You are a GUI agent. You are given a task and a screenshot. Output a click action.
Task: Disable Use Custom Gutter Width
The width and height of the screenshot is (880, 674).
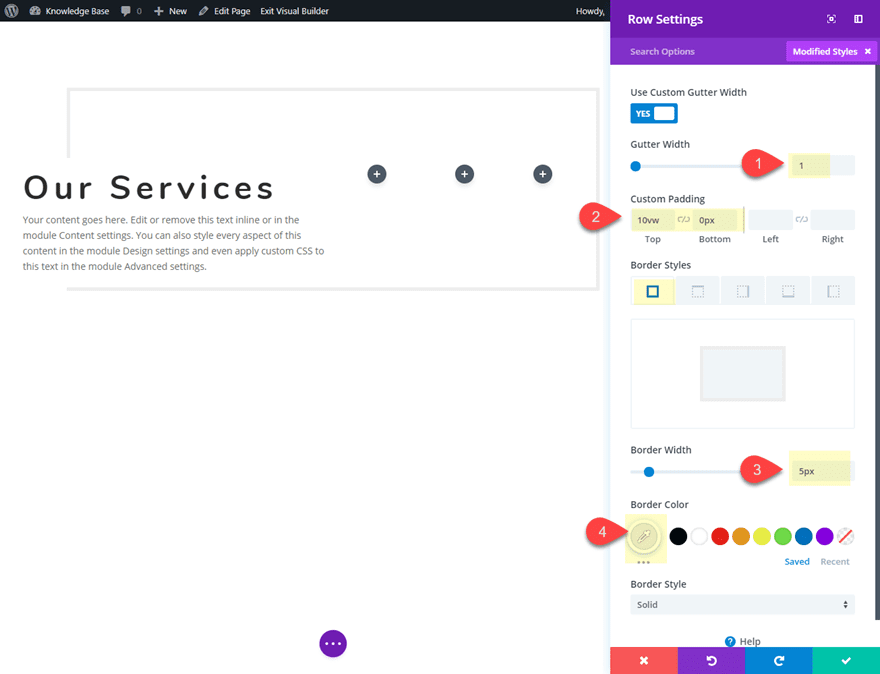tap(653, 113)
